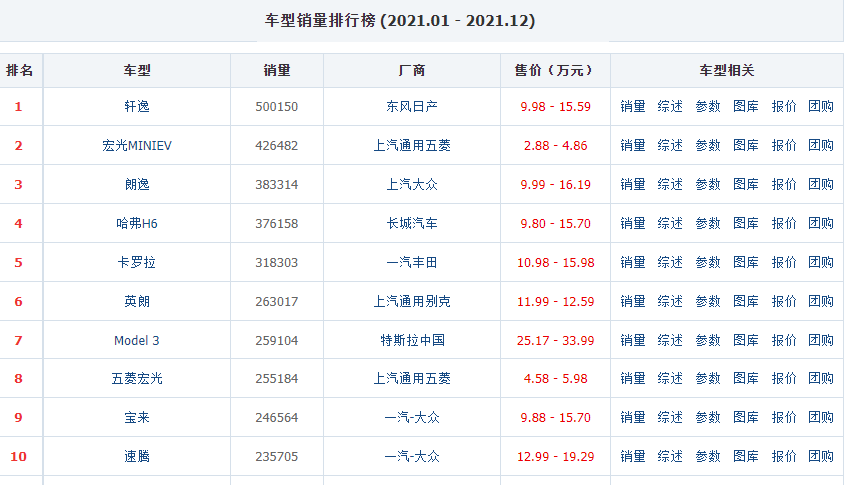
Task: Open 报价 for 英朗 row
Action: click(784, 301)
